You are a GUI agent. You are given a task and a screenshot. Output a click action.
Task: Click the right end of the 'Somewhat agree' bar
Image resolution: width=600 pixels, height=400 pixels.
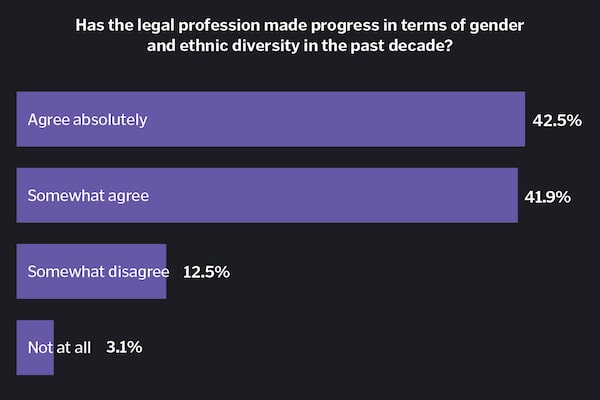click(511, 196)
